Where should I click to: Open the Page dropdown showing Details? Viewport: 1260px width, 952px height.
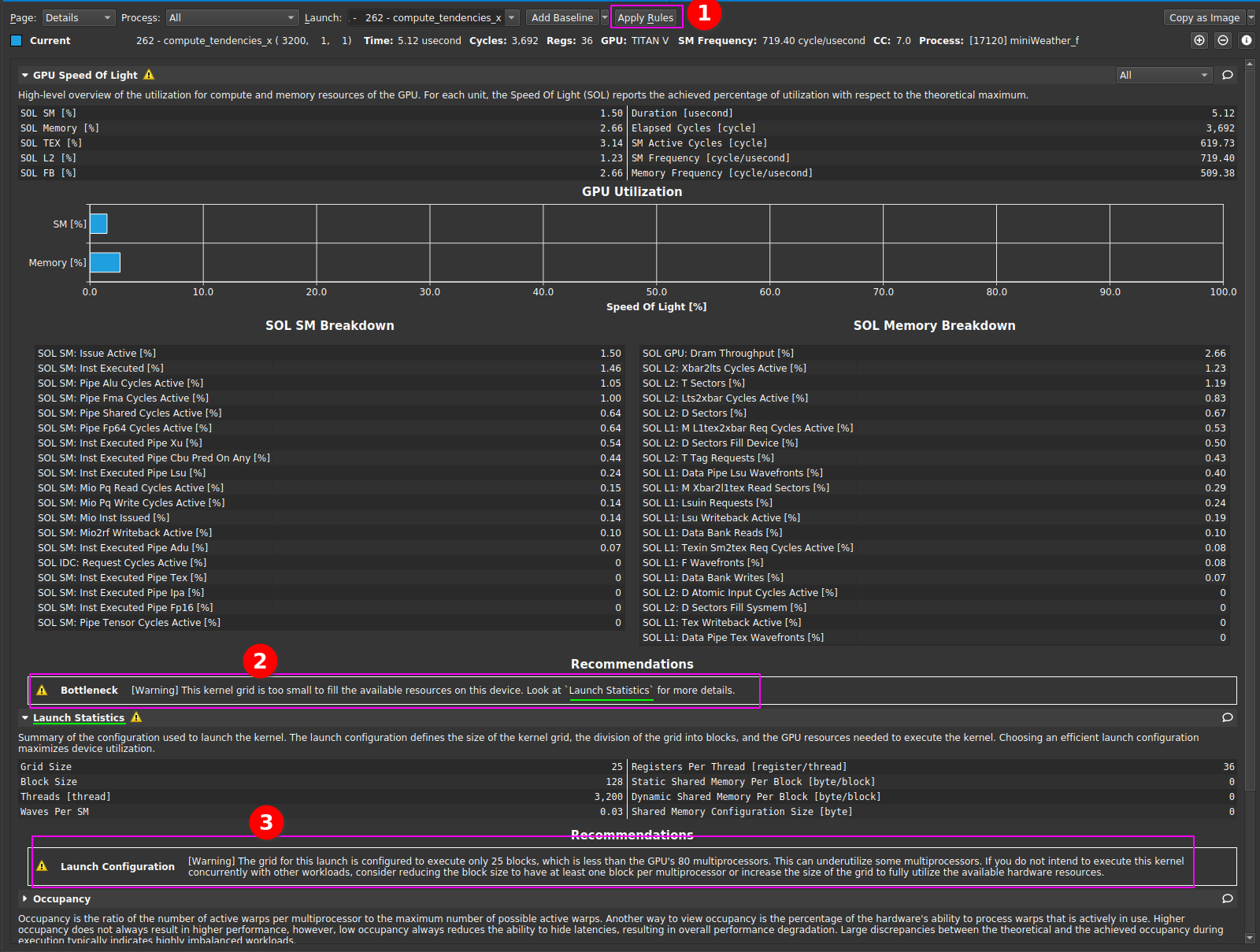tap(78, 17)
